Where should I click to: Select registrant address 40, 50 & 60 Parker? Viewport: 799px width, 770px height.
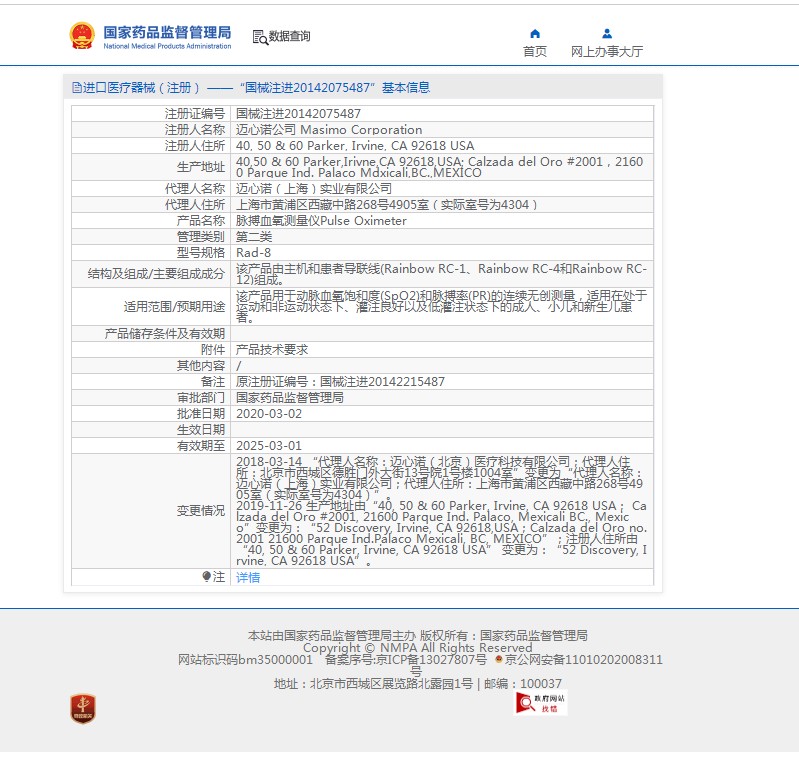(x=355, y=146)
